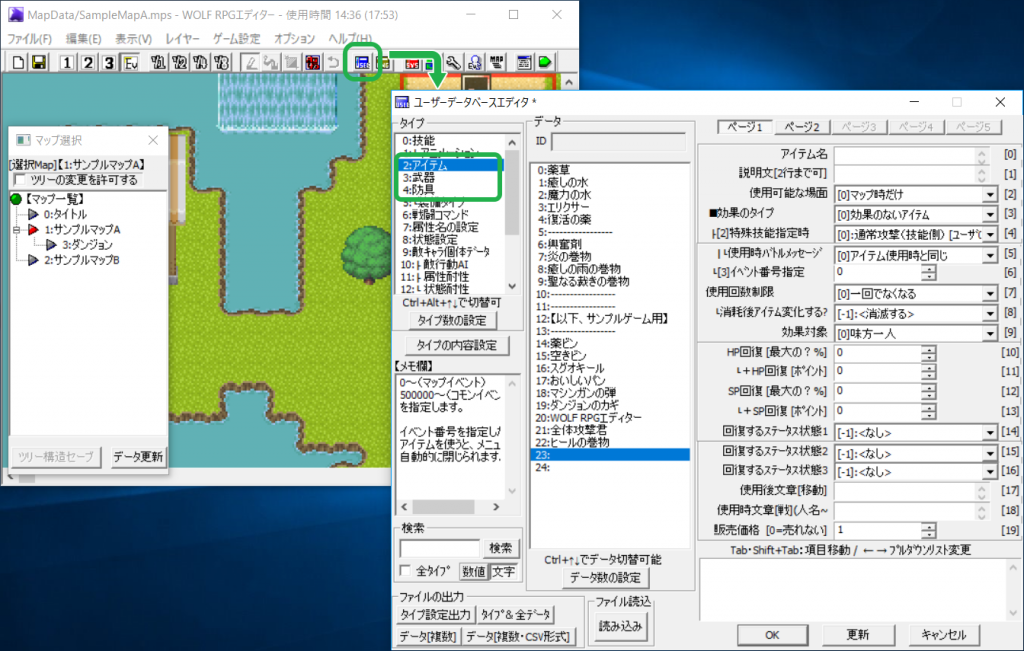Switch to the Ev event layer icon
Viewport: 1024px width, 651px height.
130,62
